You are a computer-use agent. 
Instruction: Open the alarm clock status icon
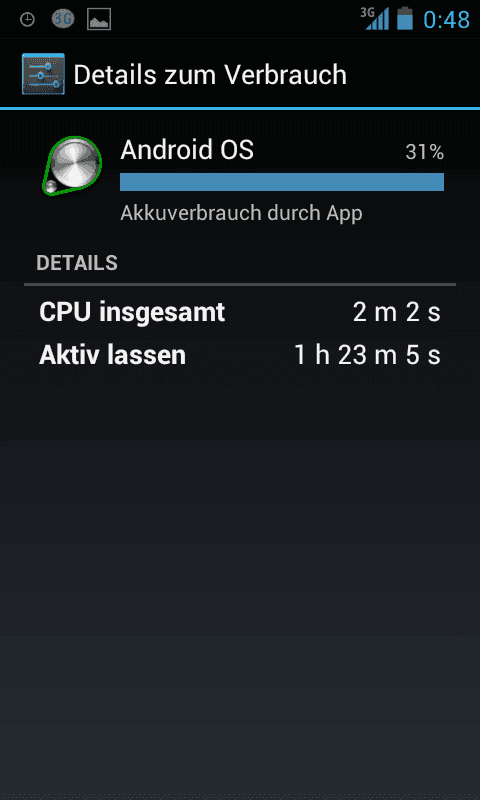point(27,20)
